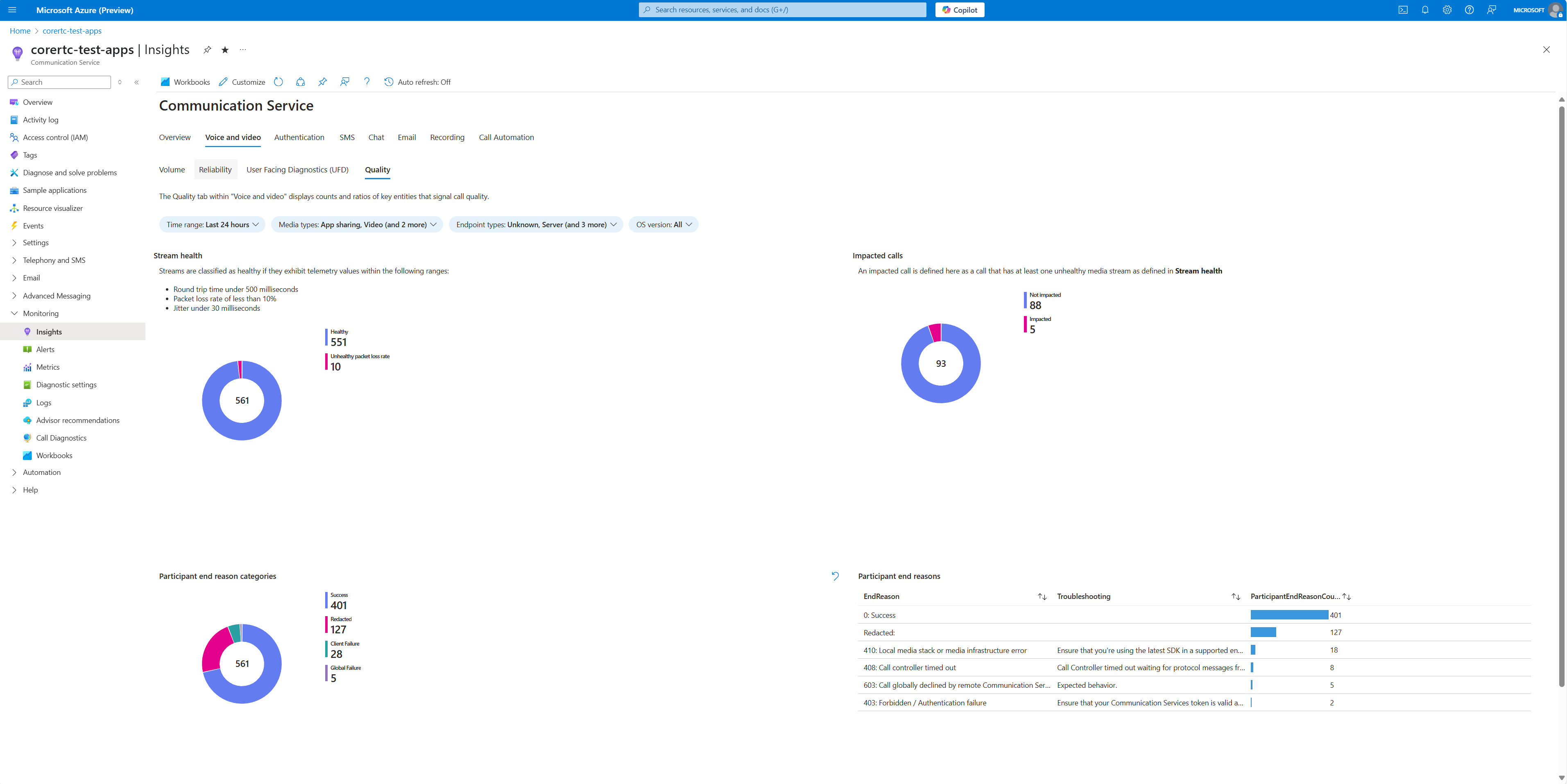The height and width of the screenshot is (784, 1567).
Task: Open the Media types filter dropdown
Action: point(358,224)
